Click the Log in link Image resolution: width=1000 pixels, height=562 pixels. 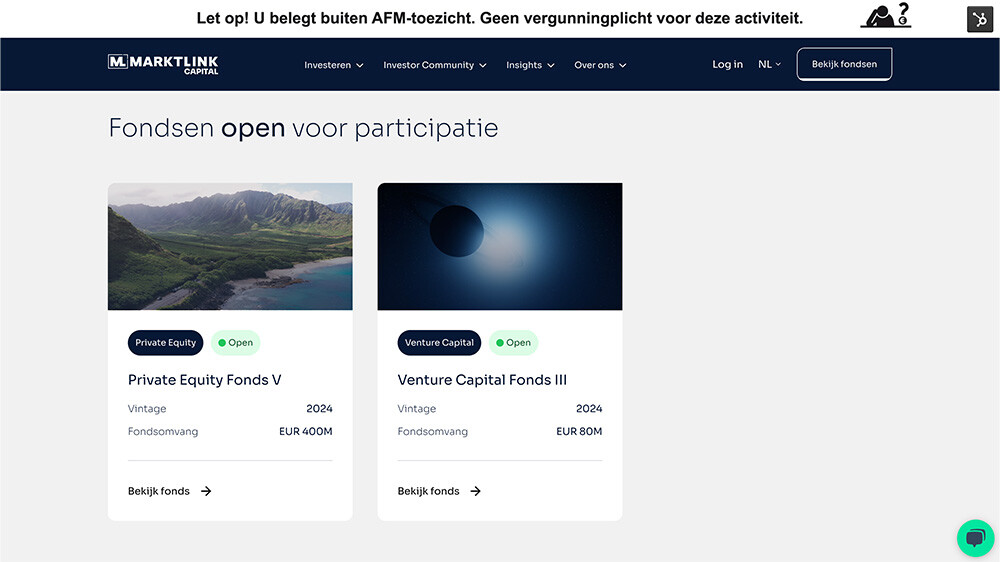pos(727,64)
